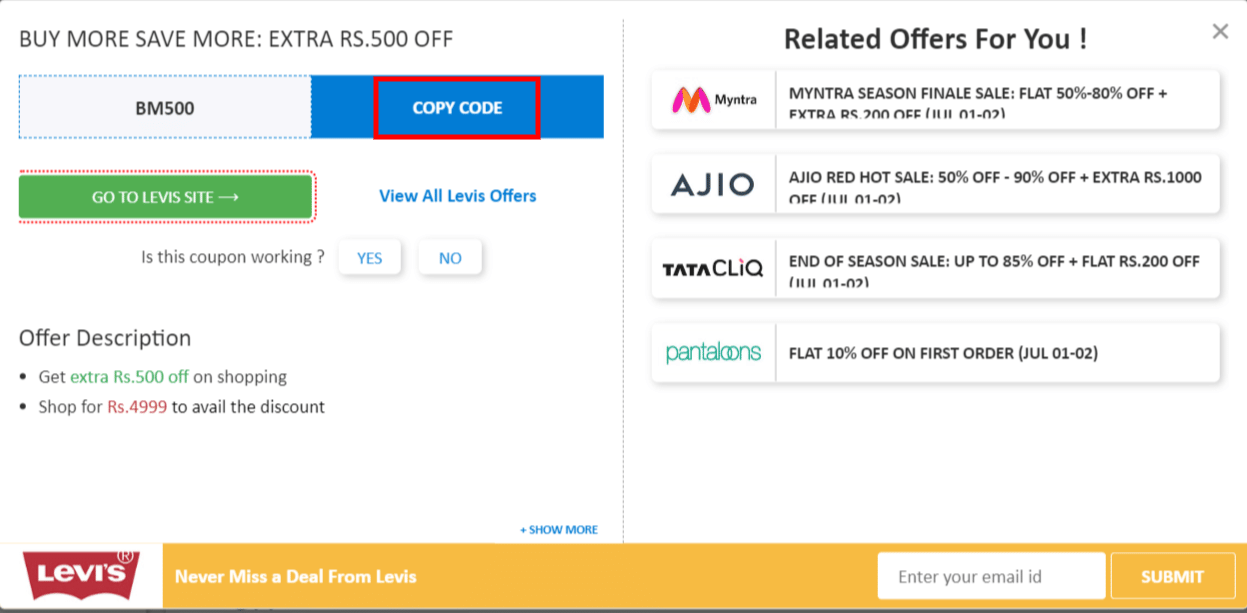Click the Myntra brand logo
Image resolution: width=1247 pixels, height=613 pixels.
(712, 99)
